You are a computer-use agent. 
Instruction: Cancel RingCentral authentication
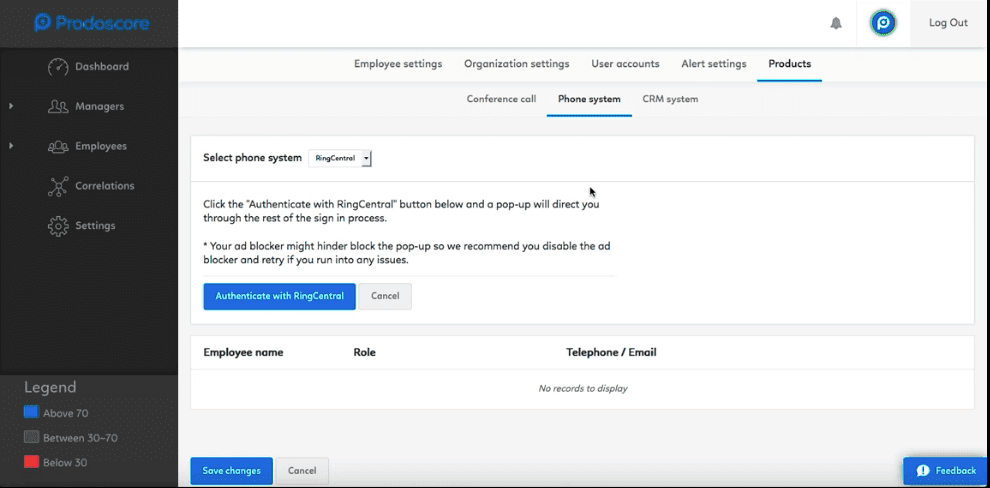(385, 296)
